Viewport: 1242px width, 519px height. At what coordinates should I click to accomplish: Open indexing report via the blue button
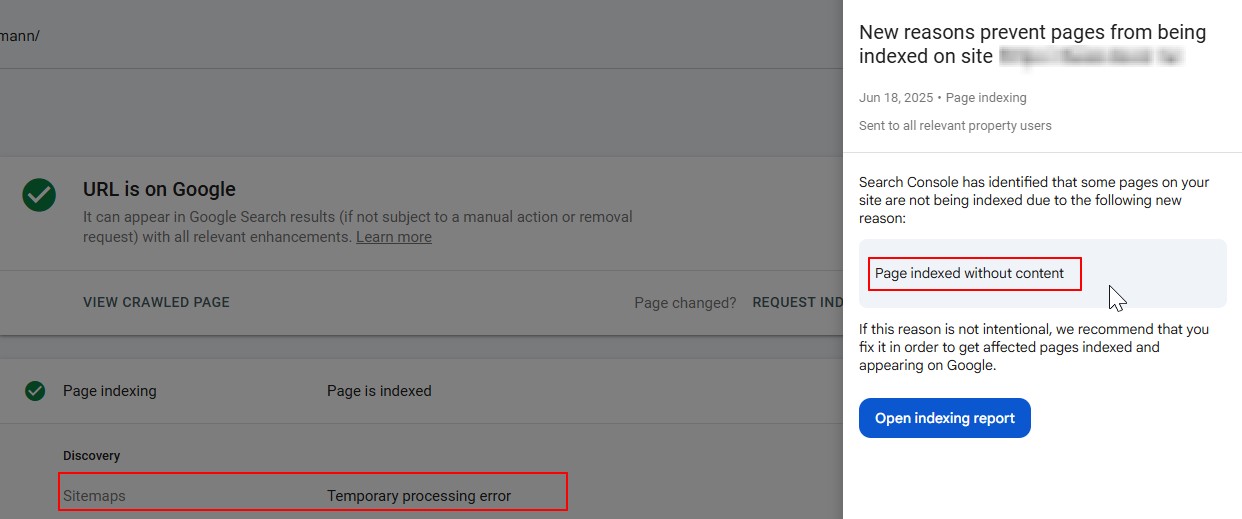click(944, 418)
